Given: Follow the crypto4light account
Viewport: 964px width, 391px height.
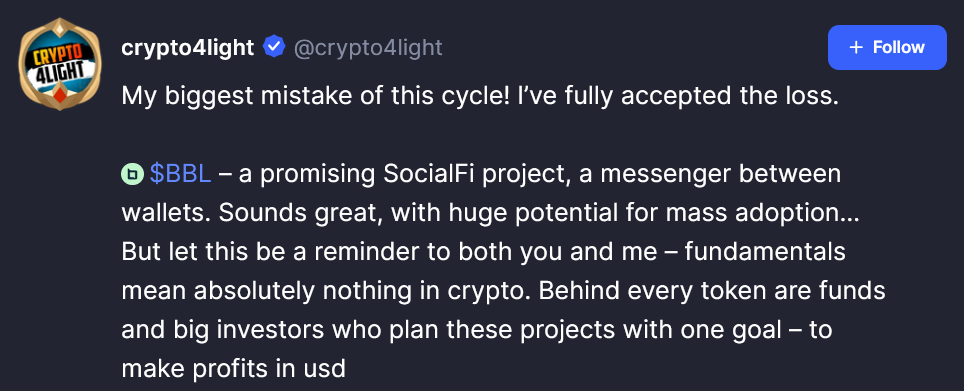Looking at the screenshot, I should click(x=887, y=47).
